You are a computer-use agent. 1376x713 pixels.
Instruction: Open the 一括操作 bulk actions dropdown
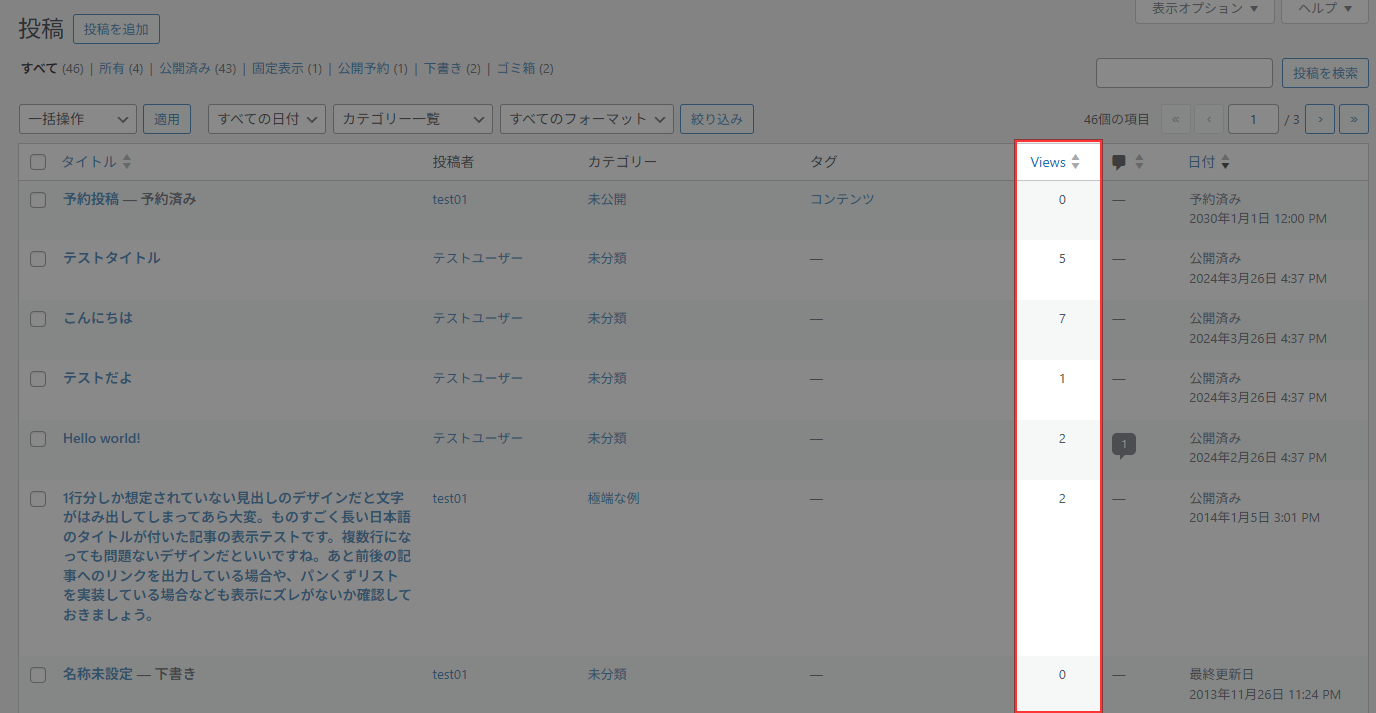pyautogui.click(x=78, y=119)
